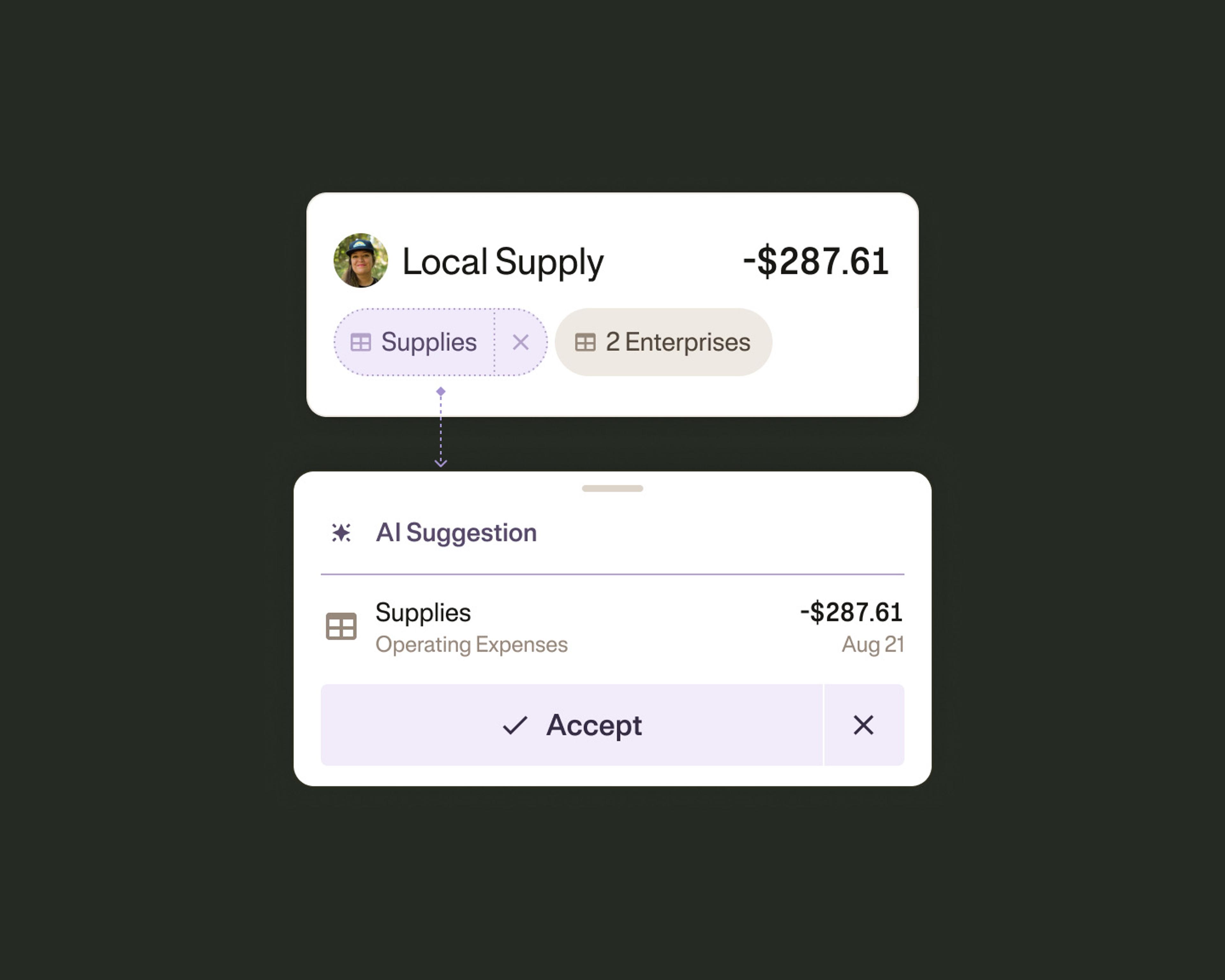Screen dimensions: 1225x980
Task: Click the Supplies category grid icon in suggestion
Action: tap(341, 627)
